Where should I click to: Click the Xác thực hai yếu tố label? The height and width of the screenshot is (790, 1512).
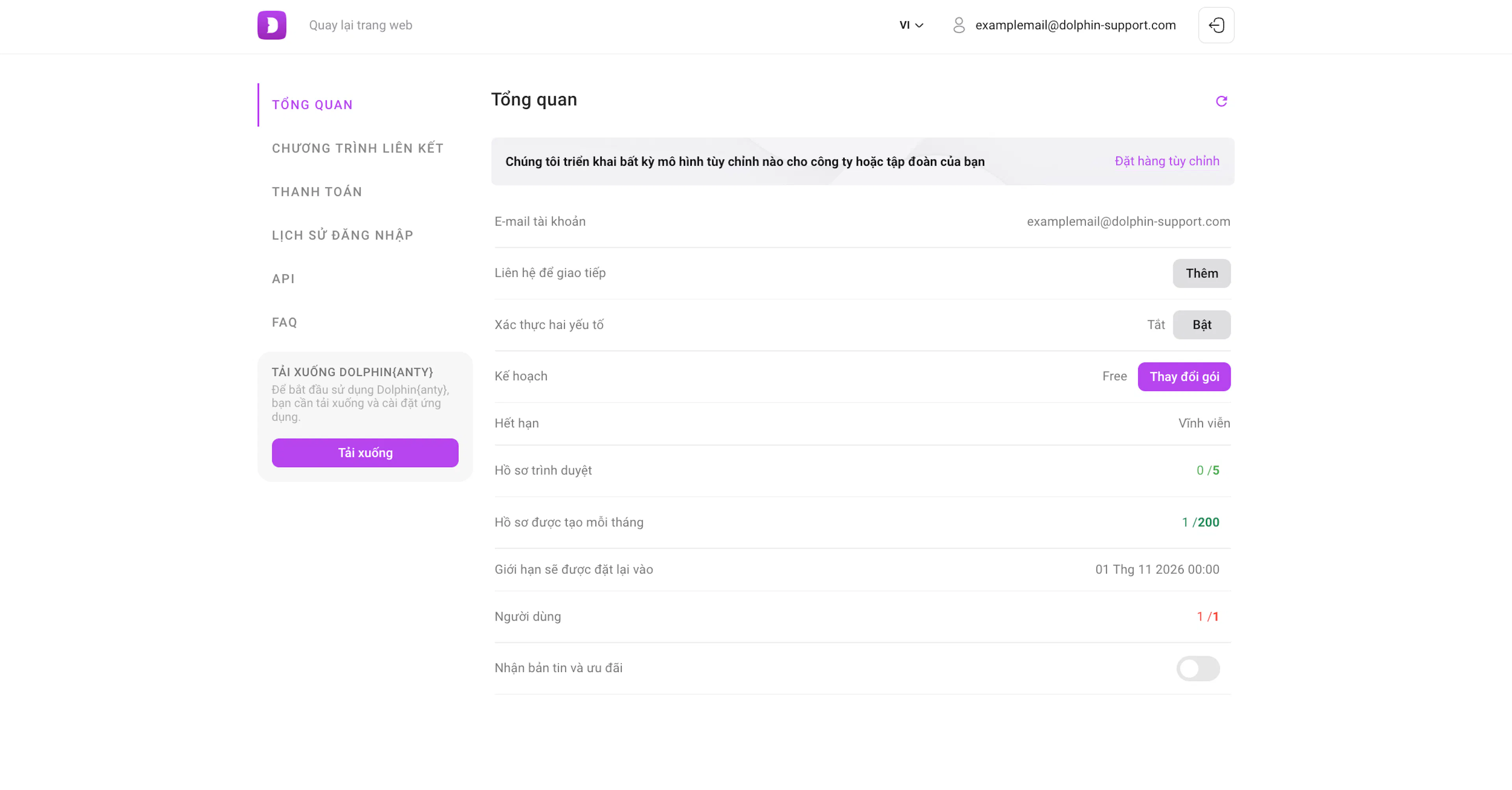click(549, 325)
